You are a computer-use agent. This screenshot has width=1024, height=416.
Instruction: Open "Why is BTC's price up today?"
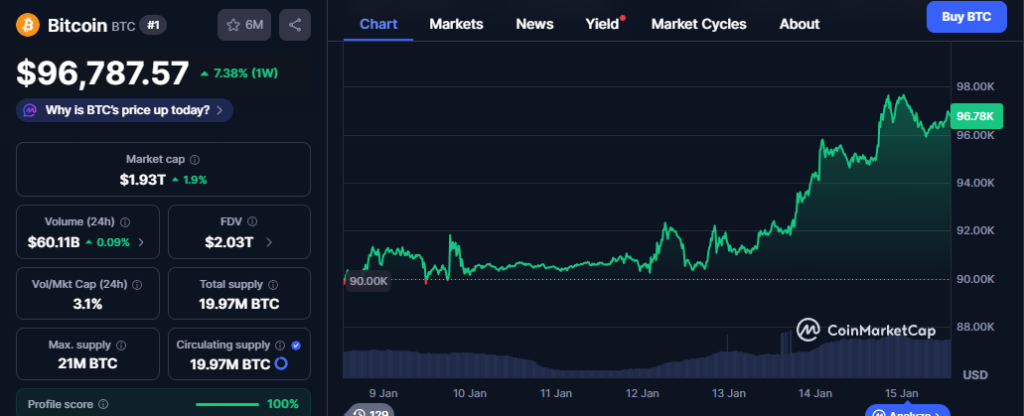coord(125,110)
